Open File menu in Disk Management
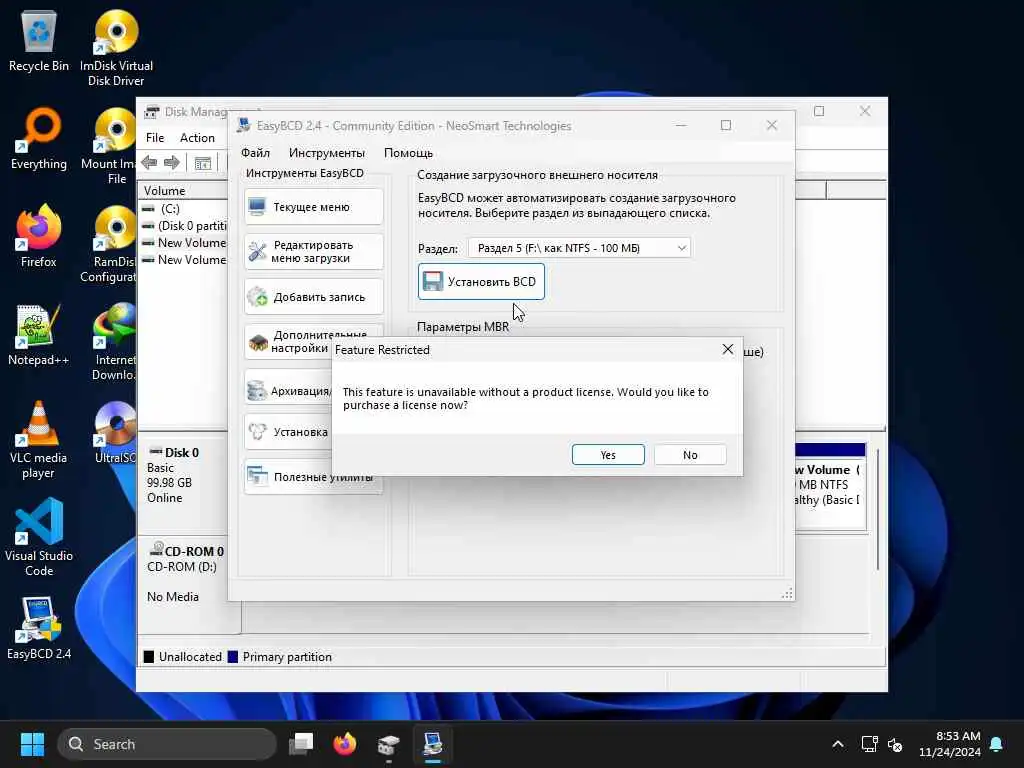The image size is (1024, 768). coord(155,138)
